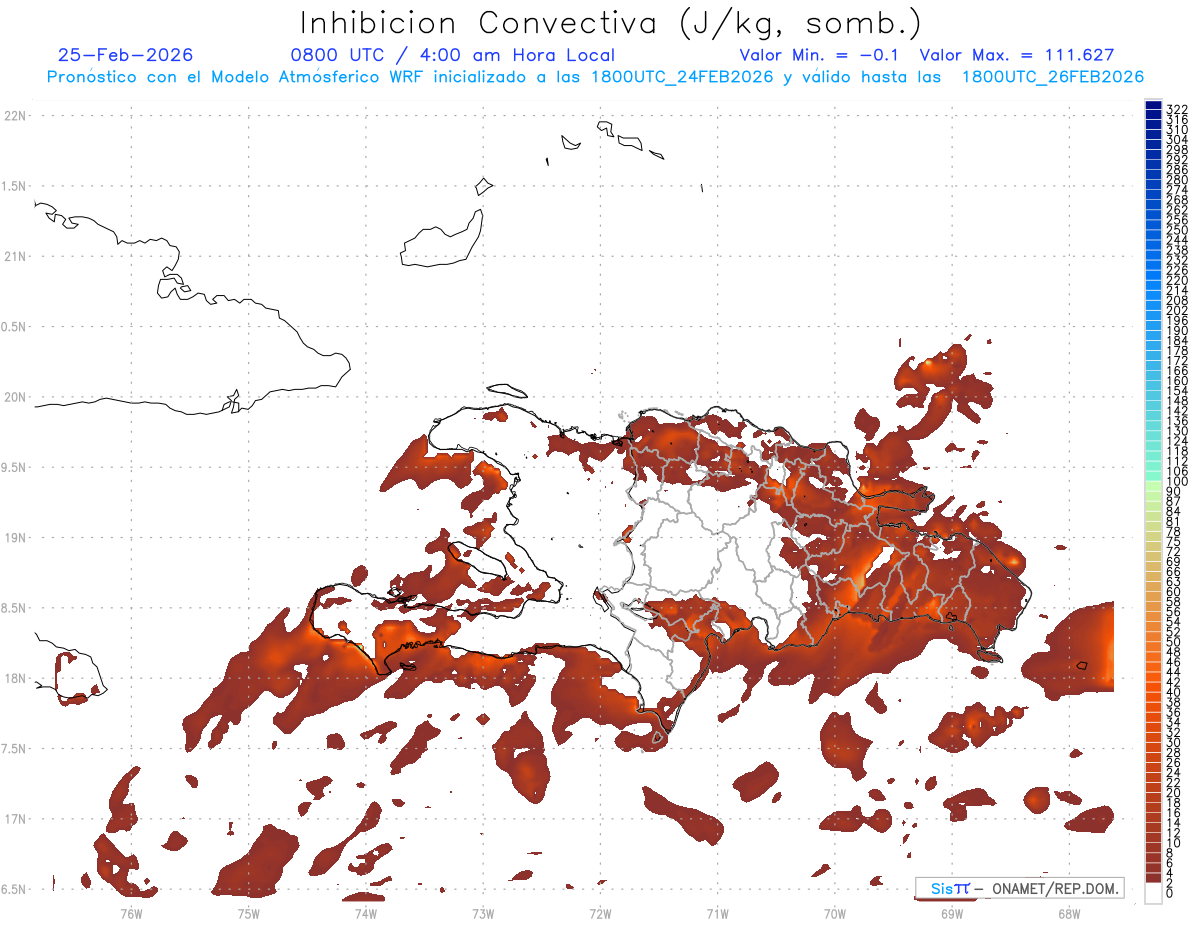Click the date '25-Feb-2026'
This screenshot has height=927, width=1200.
[125, 55]
